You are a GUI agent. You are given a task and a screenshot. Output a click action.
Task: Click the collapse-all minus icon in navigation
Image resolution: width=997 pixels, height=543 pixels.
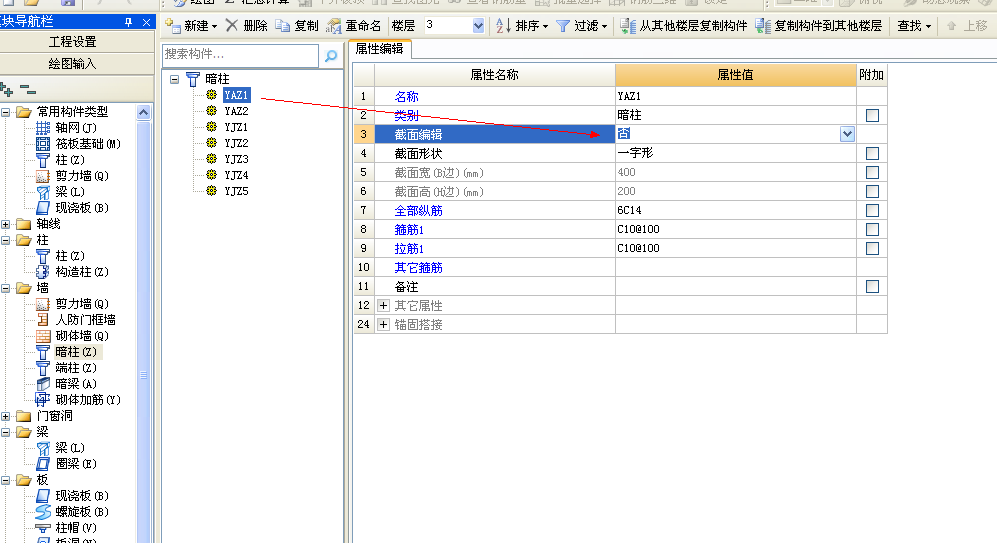click(27, 89)
